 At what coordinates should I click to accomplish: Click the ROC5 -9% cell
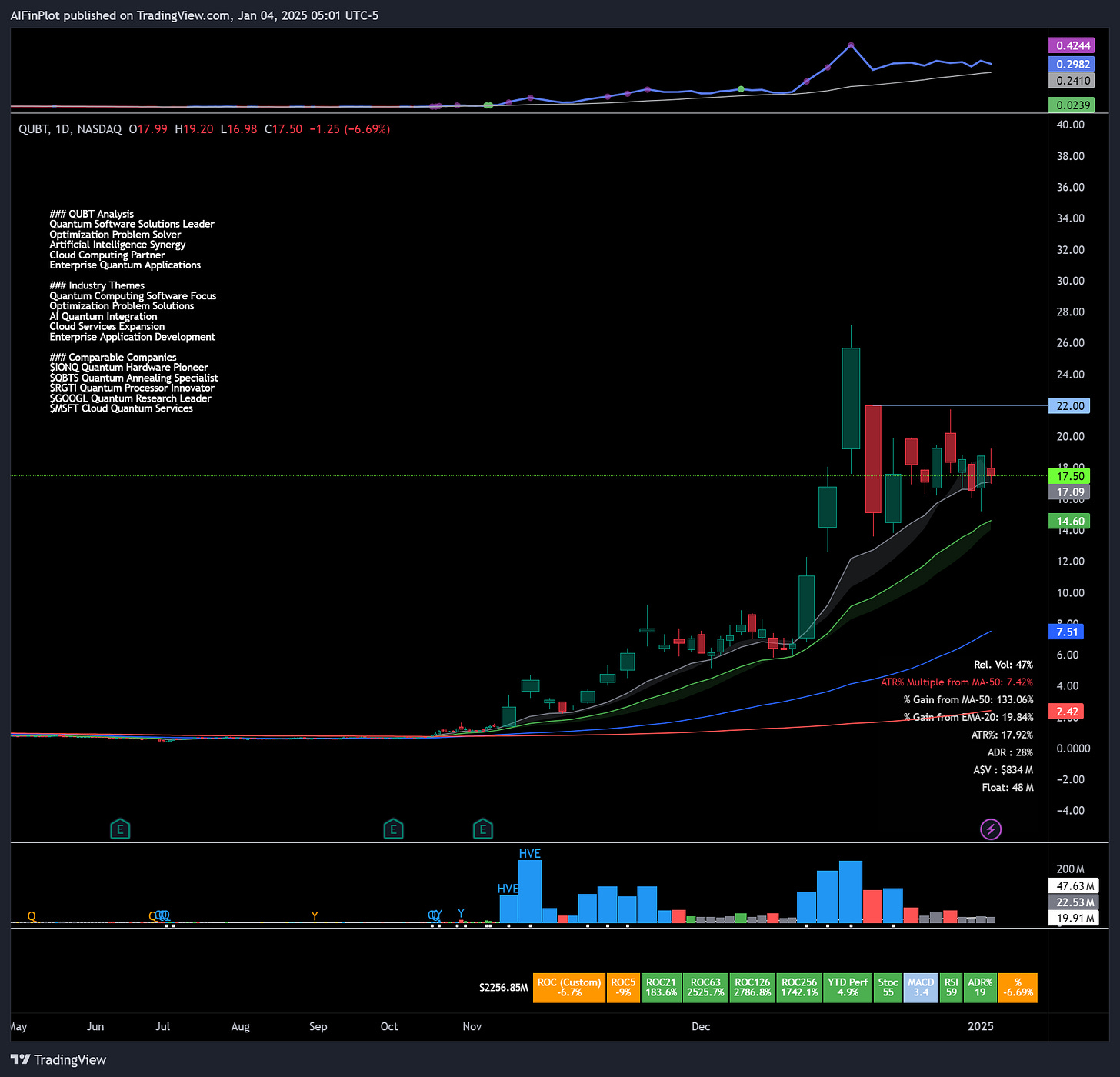coord(623,988)
